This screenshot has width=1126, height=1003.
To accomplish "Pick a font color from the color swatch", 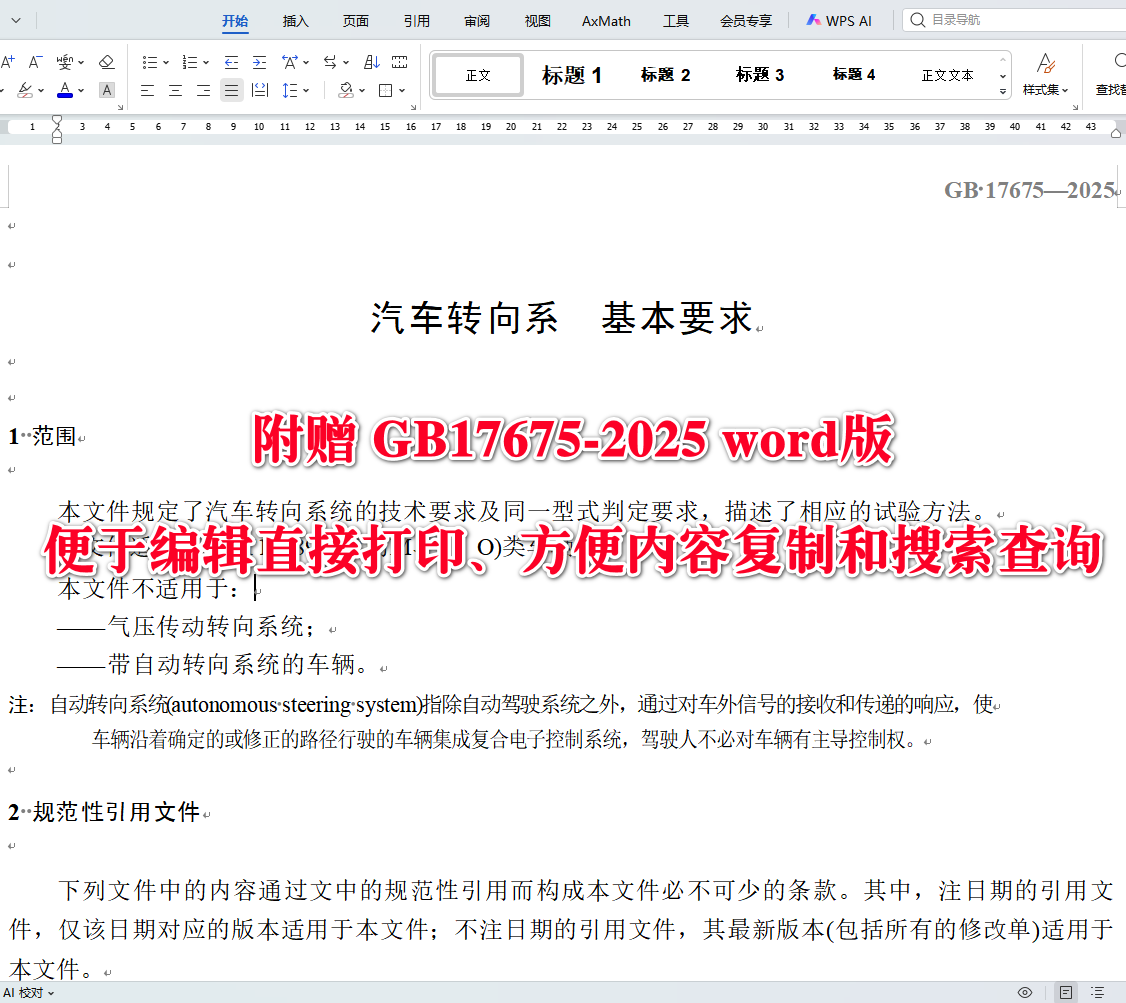I will pyautogui.click(x=65, y=90).
